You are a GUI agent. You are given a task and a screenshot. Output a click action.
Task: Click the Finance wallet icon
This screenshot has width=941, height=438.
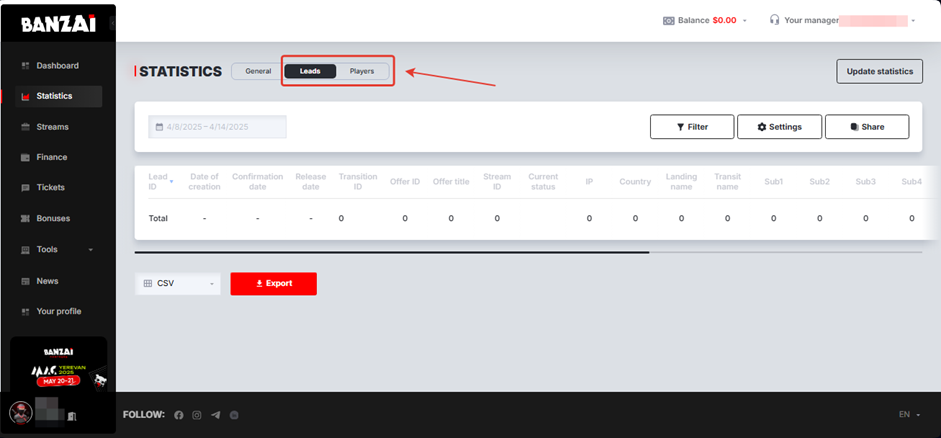25,157
